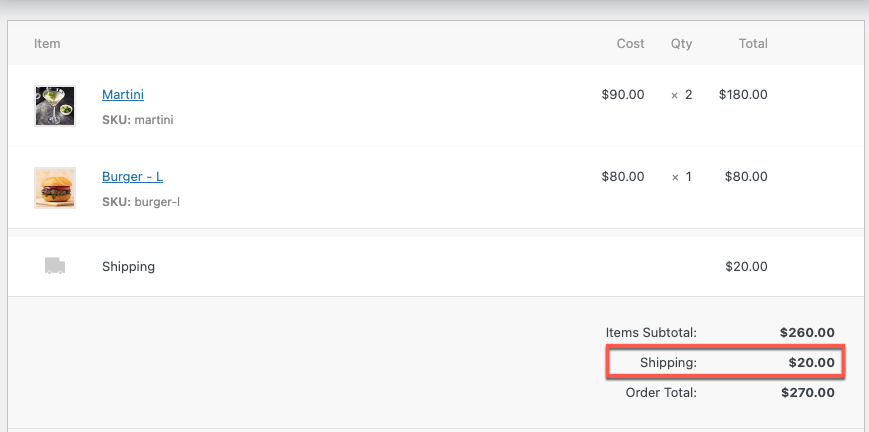869x432 pixels.
Task: Click the Martini $180.00 line total
Action: (x=743, y=95)
